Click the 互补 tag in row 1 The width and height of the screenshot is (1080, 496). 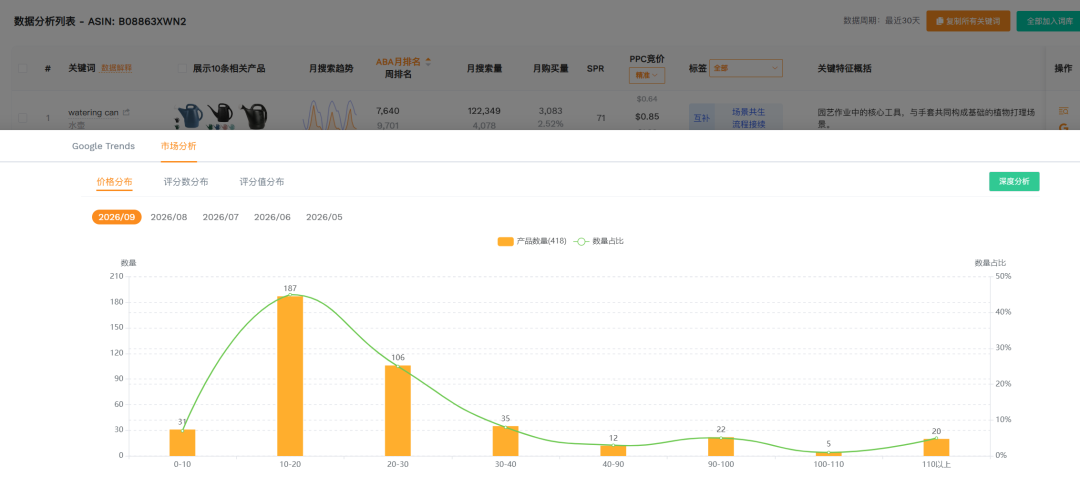tap(701, 118)
